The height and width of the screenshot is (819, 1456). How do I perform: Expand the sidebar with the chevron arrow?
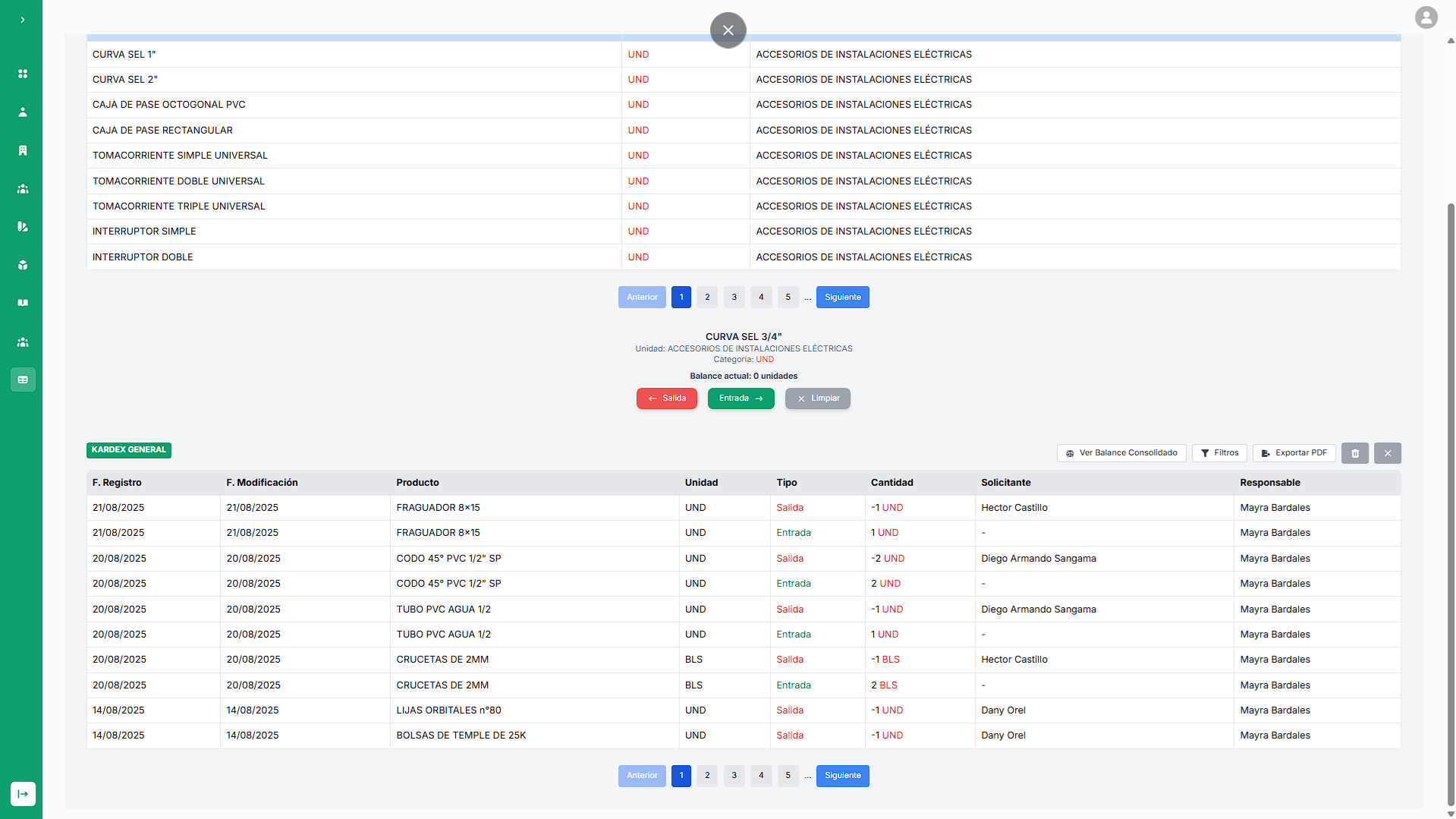tap(23, 20)
